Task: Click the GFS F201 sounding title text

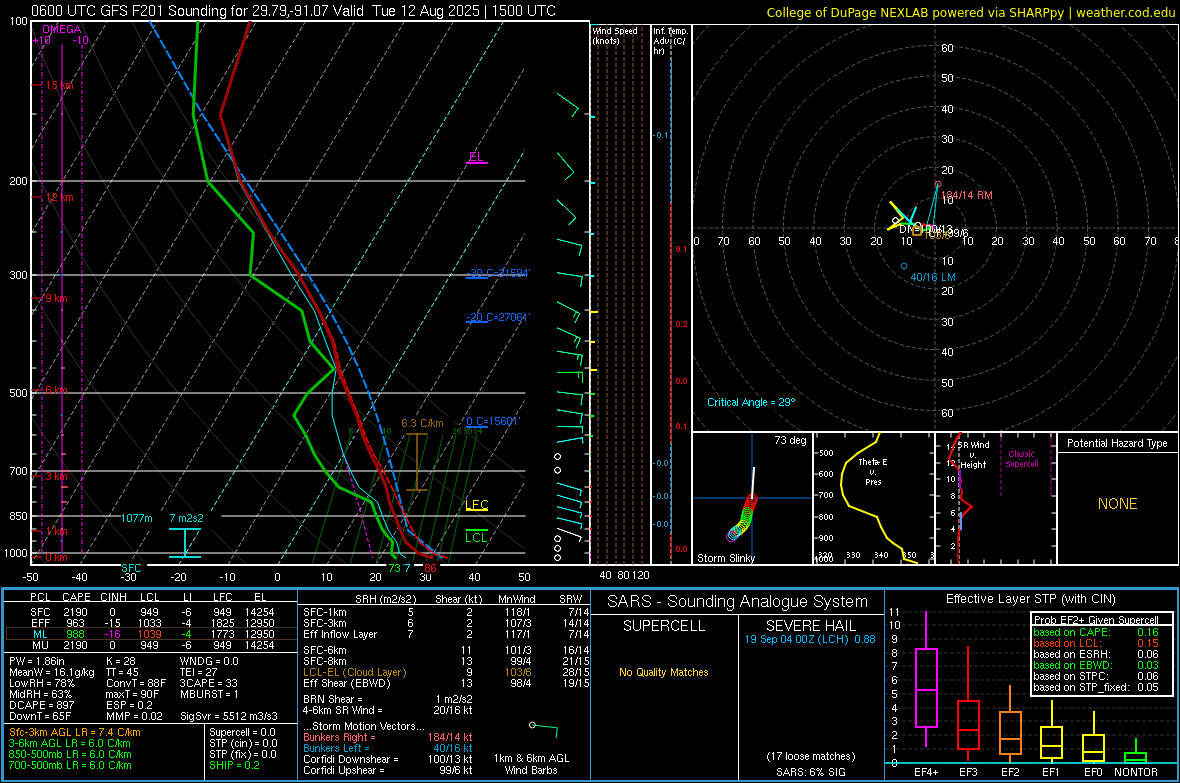Action: point(293,11)
